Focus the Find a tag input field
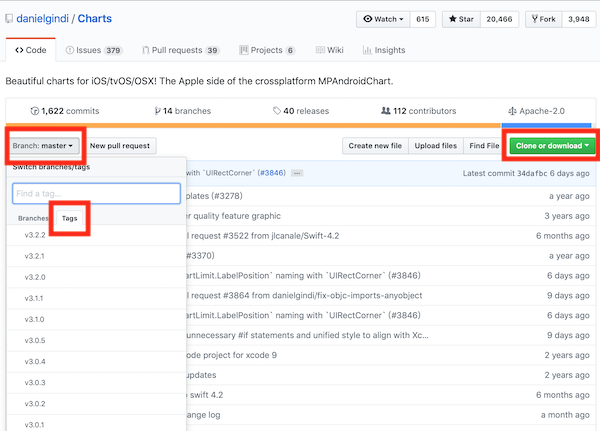Viewport: 600px width, 431px height. [x=96, y=193]
